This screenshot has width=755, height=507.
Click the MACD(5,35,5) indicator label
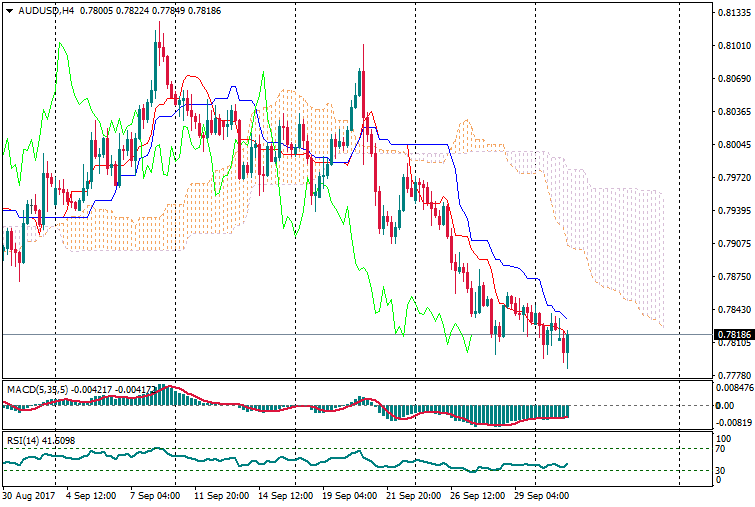click(x=35, y=389)
